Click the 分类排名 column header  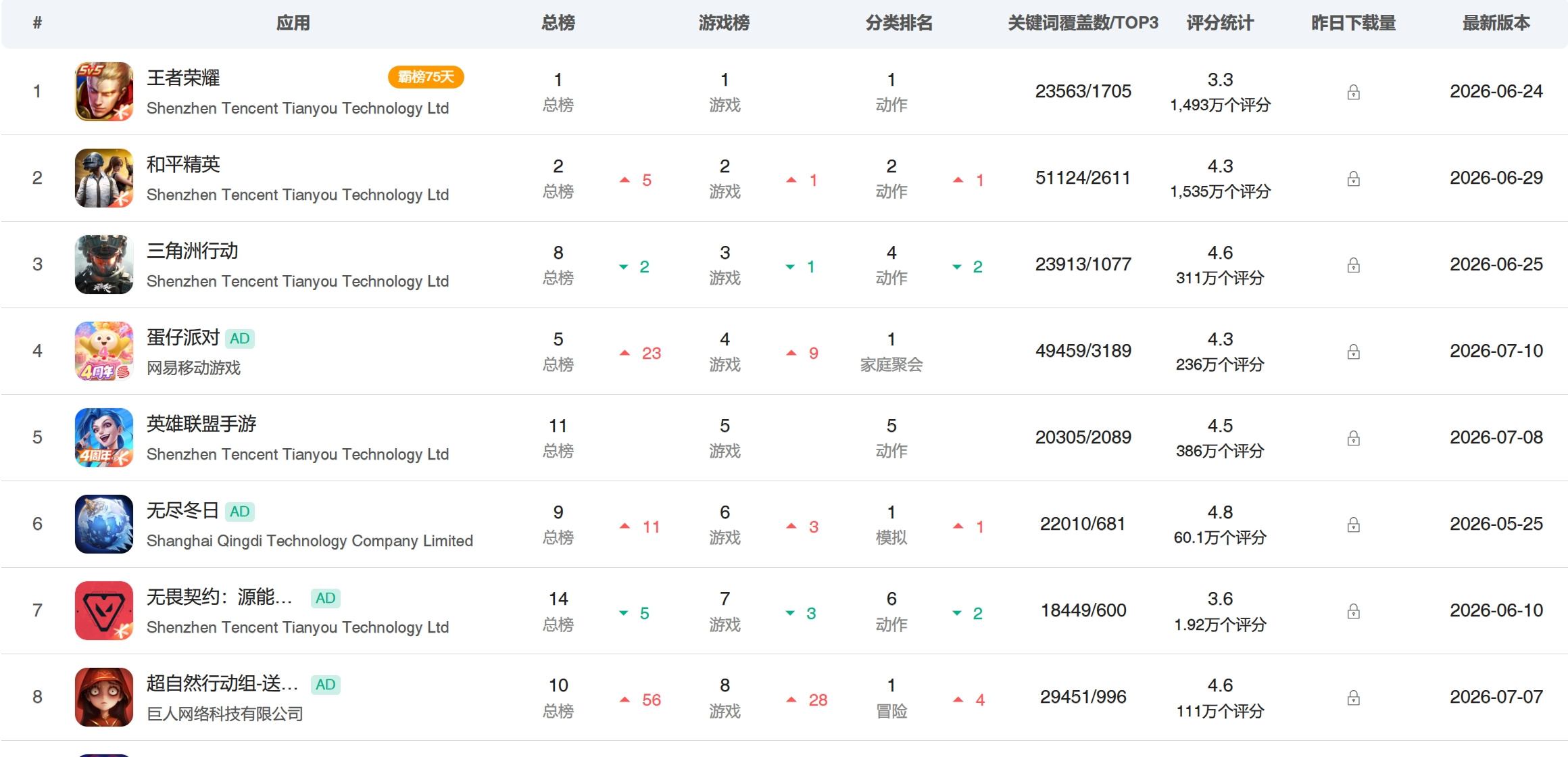point(900,23)
